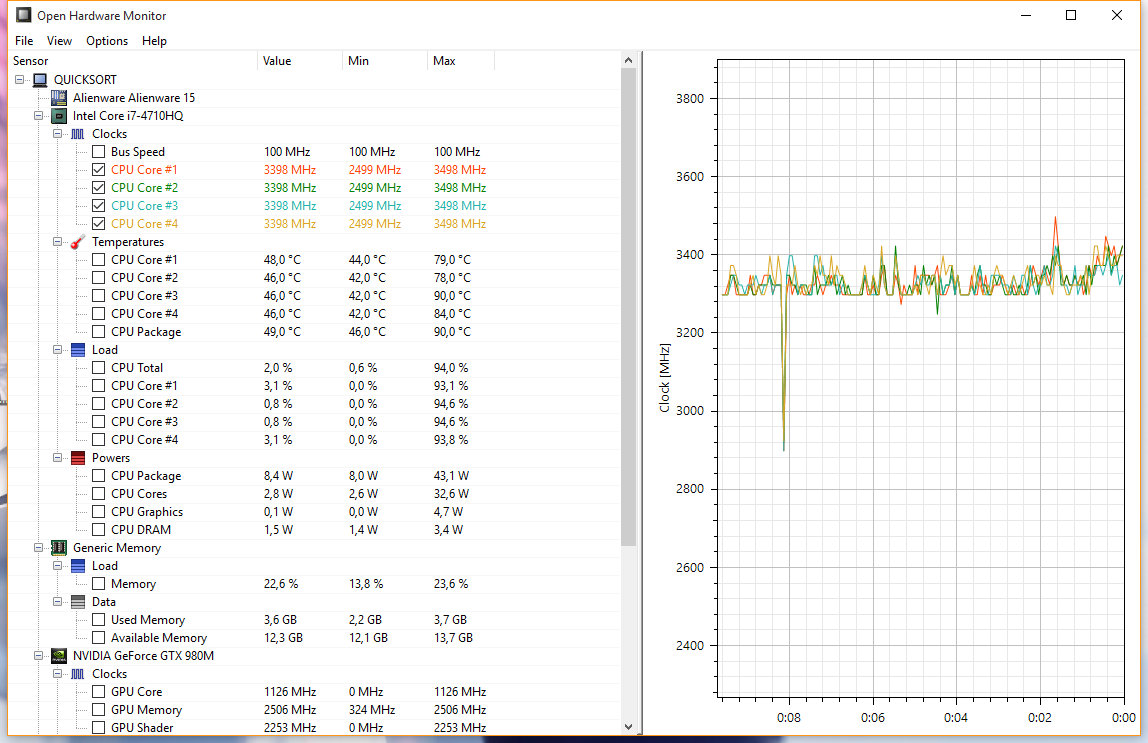Click the CPU Core #1 max temperature "79,0 °C"
This screenshot has height=743, width=1148.
click(x=452, y=260)
